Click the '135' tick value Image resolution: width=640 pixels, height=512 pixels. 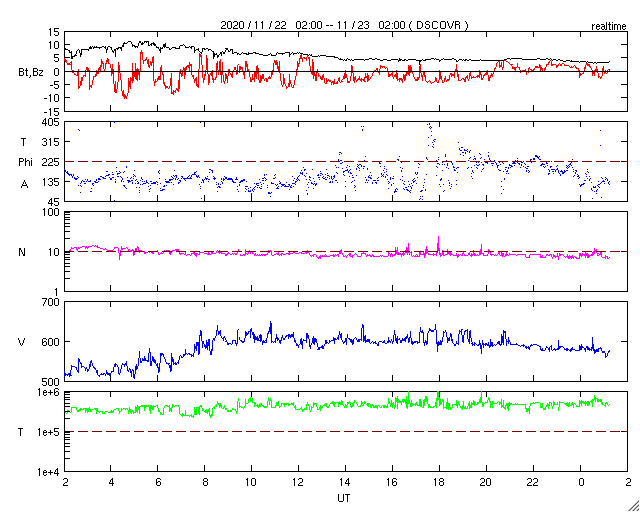51,182
